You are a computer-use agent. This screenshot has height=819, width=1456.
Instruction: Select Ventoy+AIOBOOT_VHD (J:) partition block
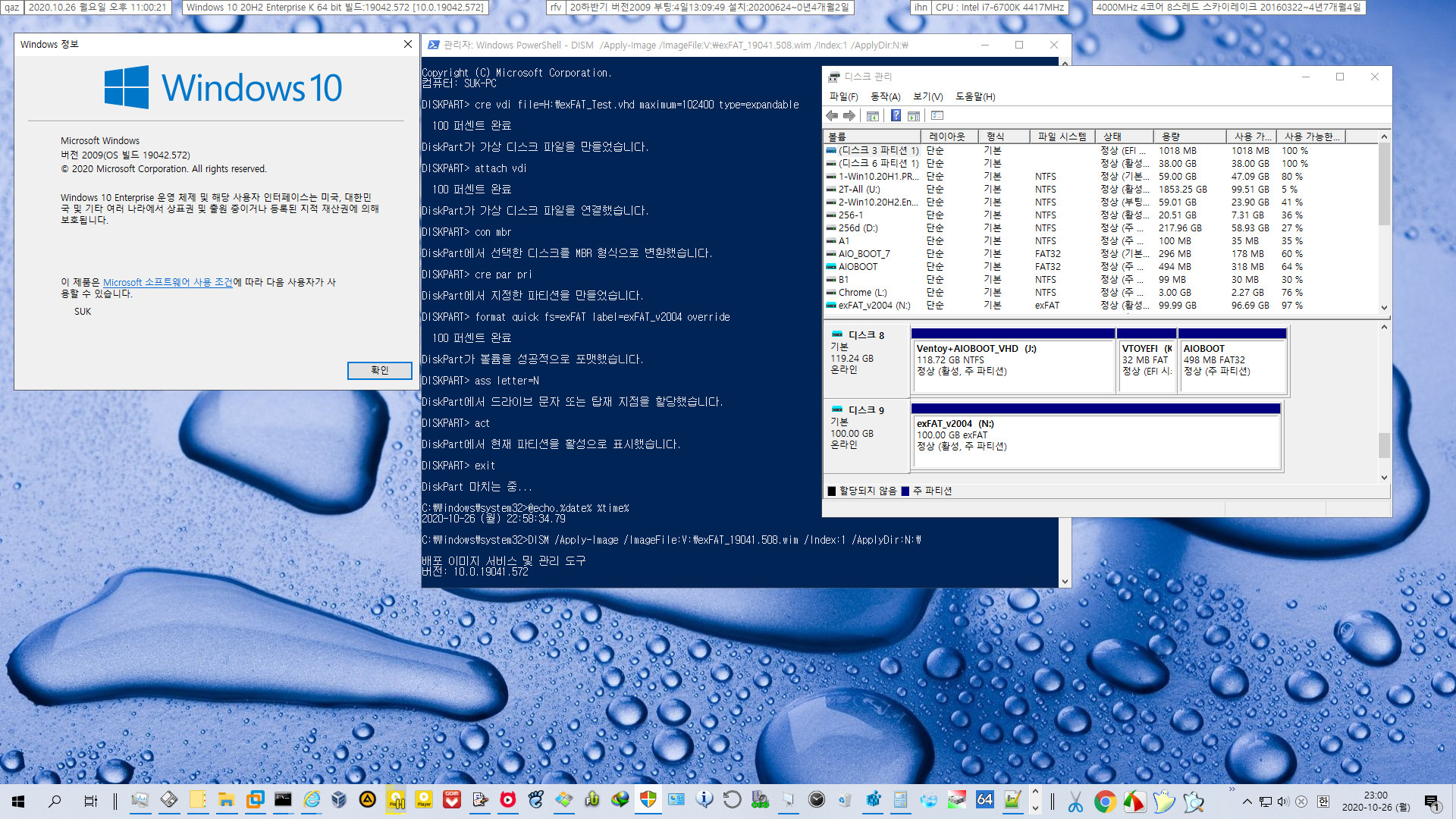(1012, 361)
